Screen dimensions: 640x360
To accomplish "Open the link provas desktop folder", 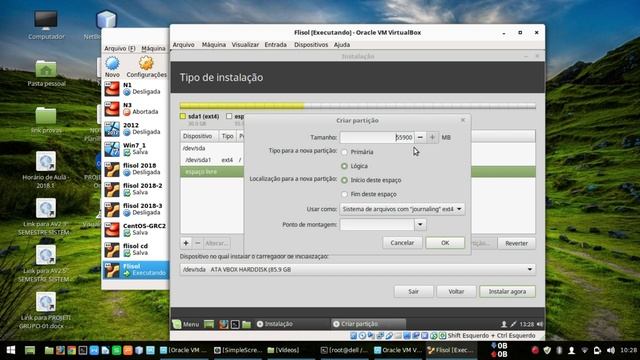I will click(46, 120).
